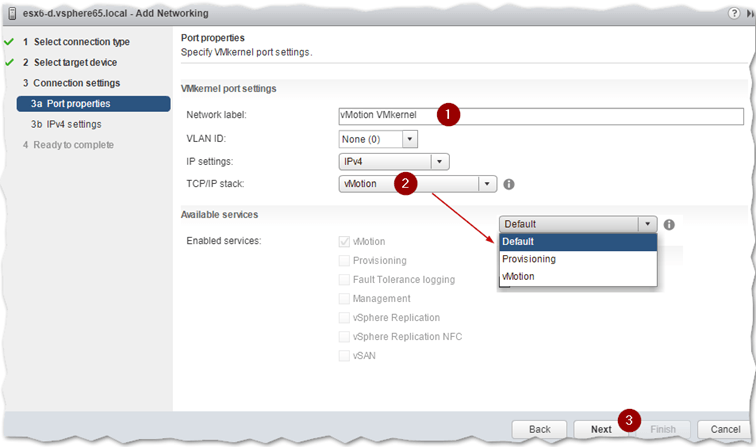This screenshot has width=756, height=447.
Task: Enable the Management service checkbox
Action: click(x=344, y=299)
